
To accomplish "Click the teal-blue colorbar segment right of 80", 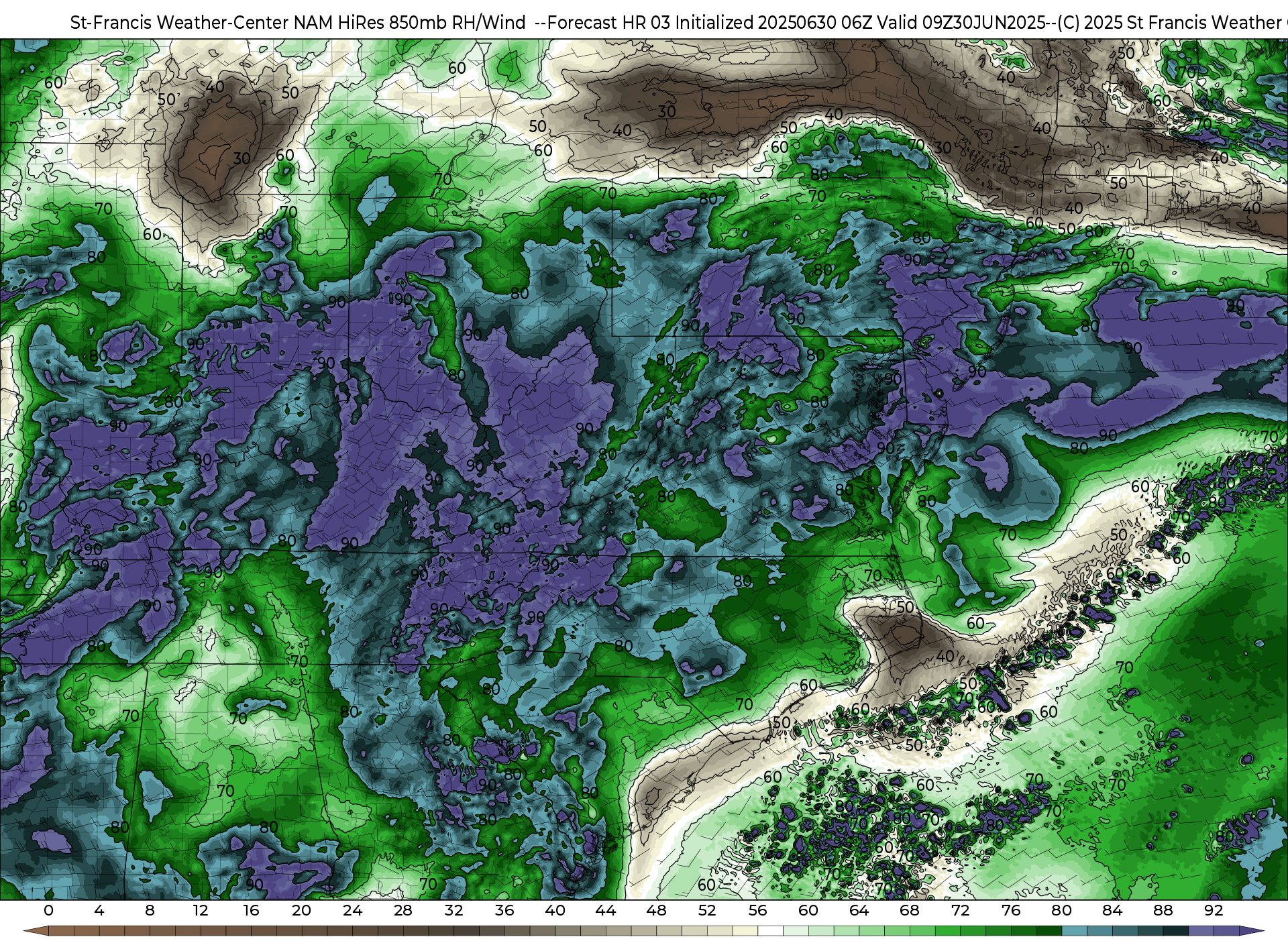I will click(1074, 932).
